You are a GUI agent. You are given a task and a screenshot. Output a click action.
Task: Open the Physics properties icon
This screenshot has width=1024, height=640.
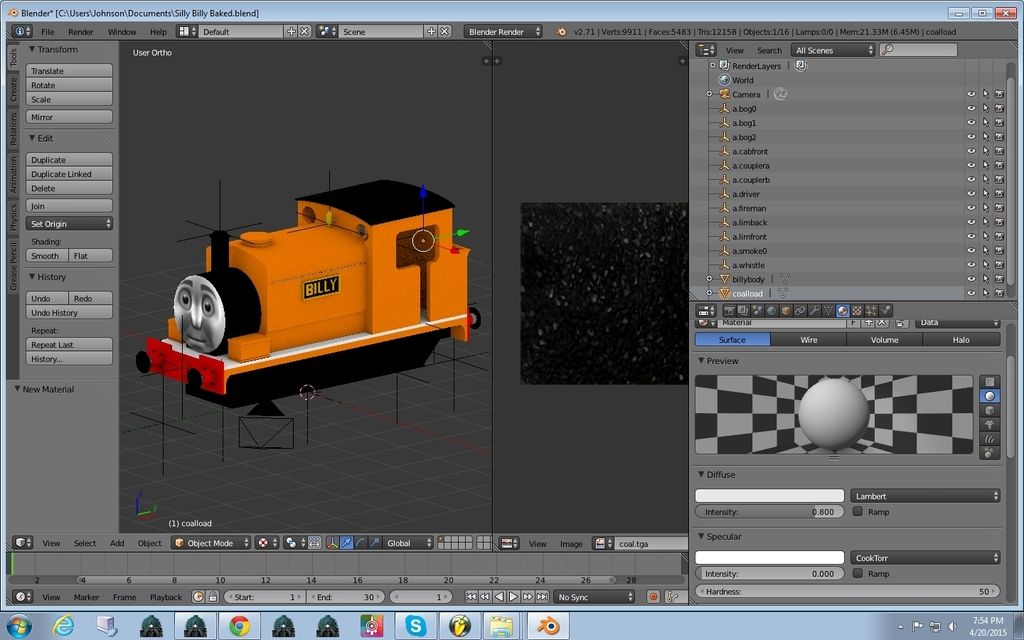click(886, 311)
